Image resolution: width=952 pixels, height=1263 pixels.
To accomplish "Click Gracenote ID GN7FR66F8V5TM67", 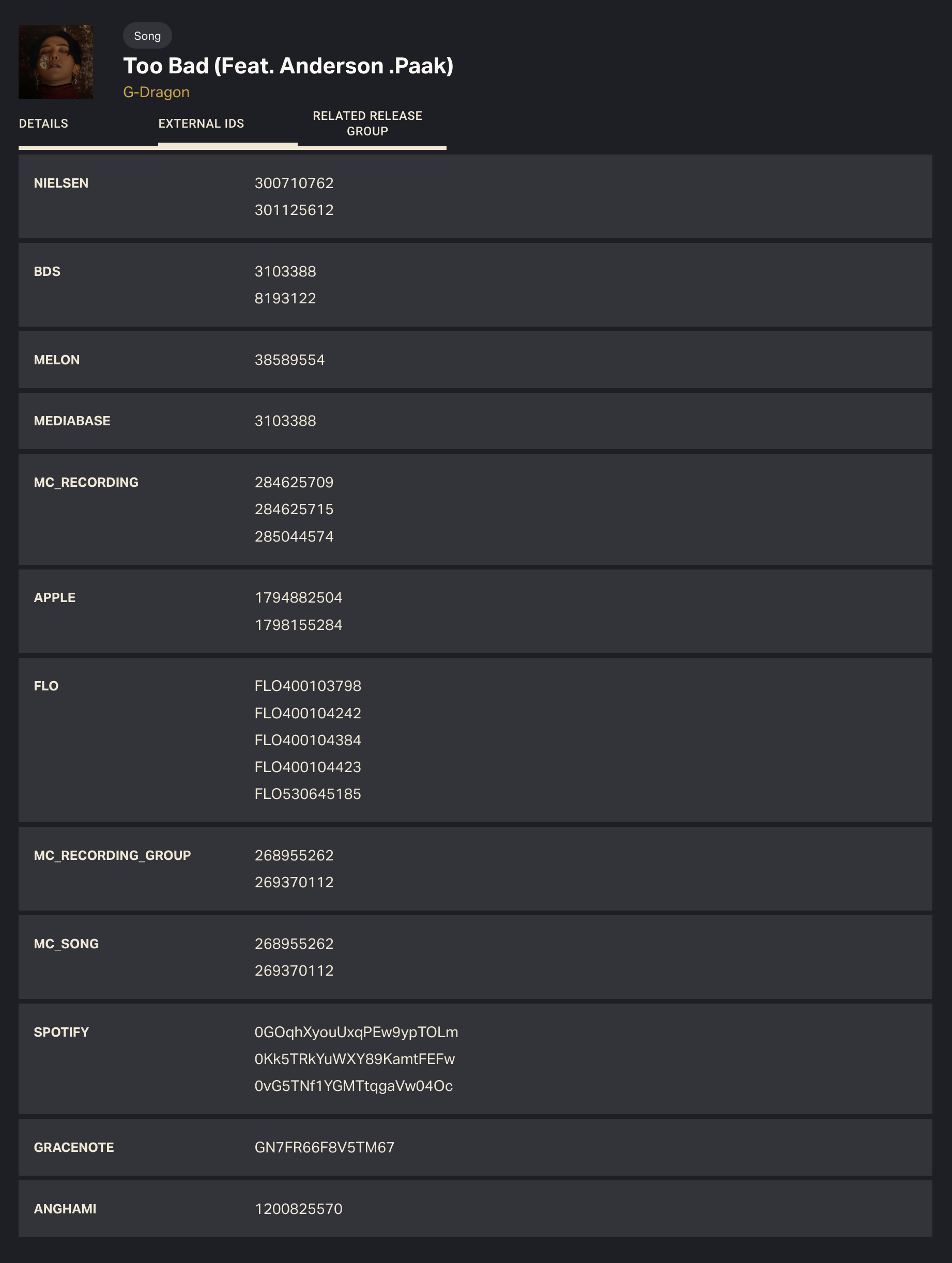I will pos(325,1148).
